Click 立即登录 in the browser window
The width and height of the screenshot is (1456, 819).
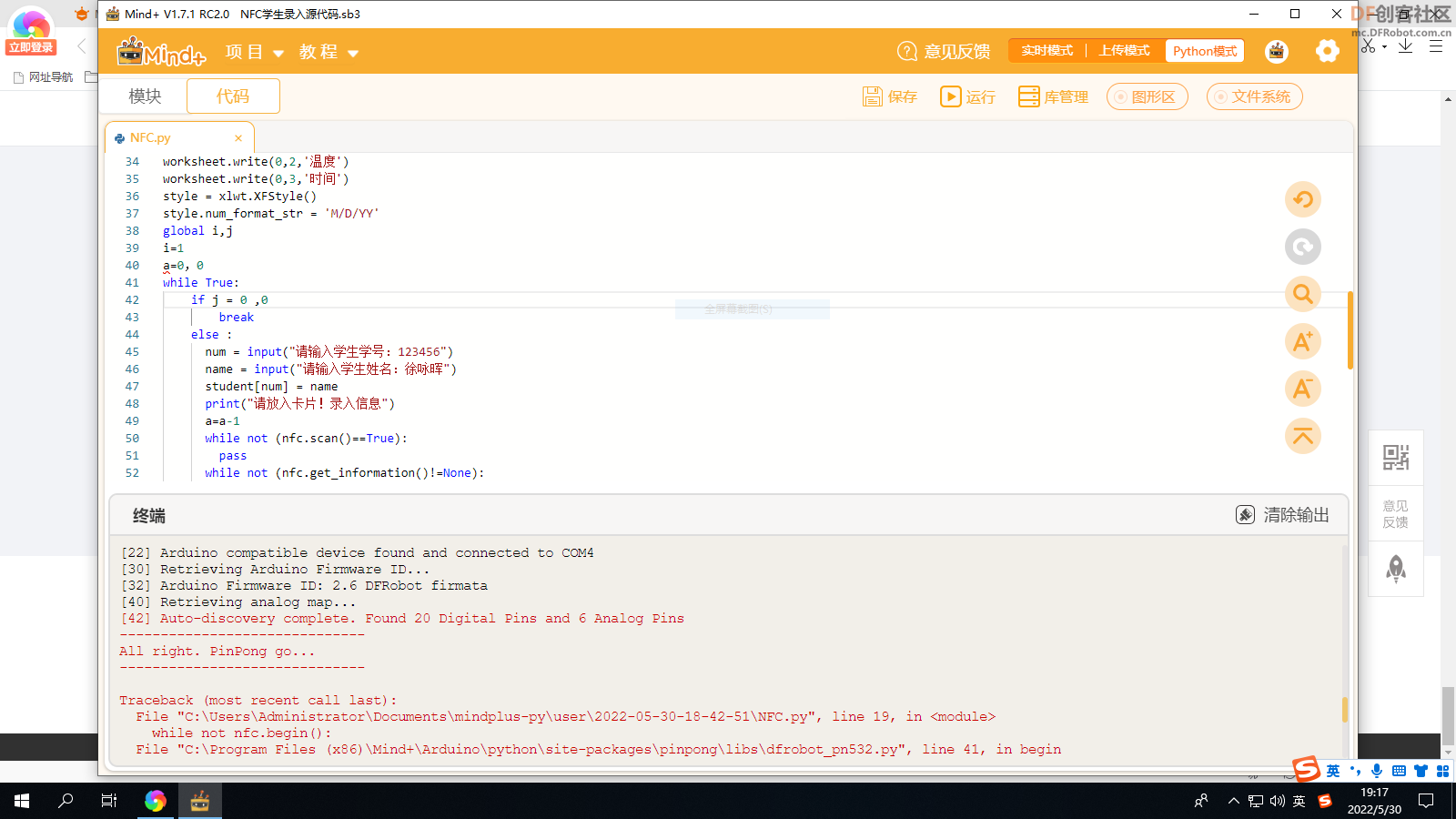click(x=32, y=47)
